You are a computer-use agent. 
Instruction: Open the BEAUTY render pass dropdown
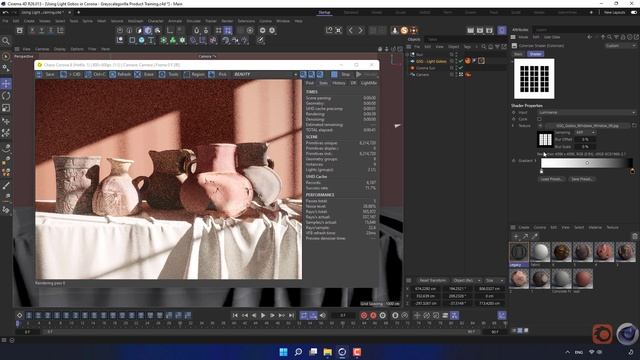click(x=265, y=74)
